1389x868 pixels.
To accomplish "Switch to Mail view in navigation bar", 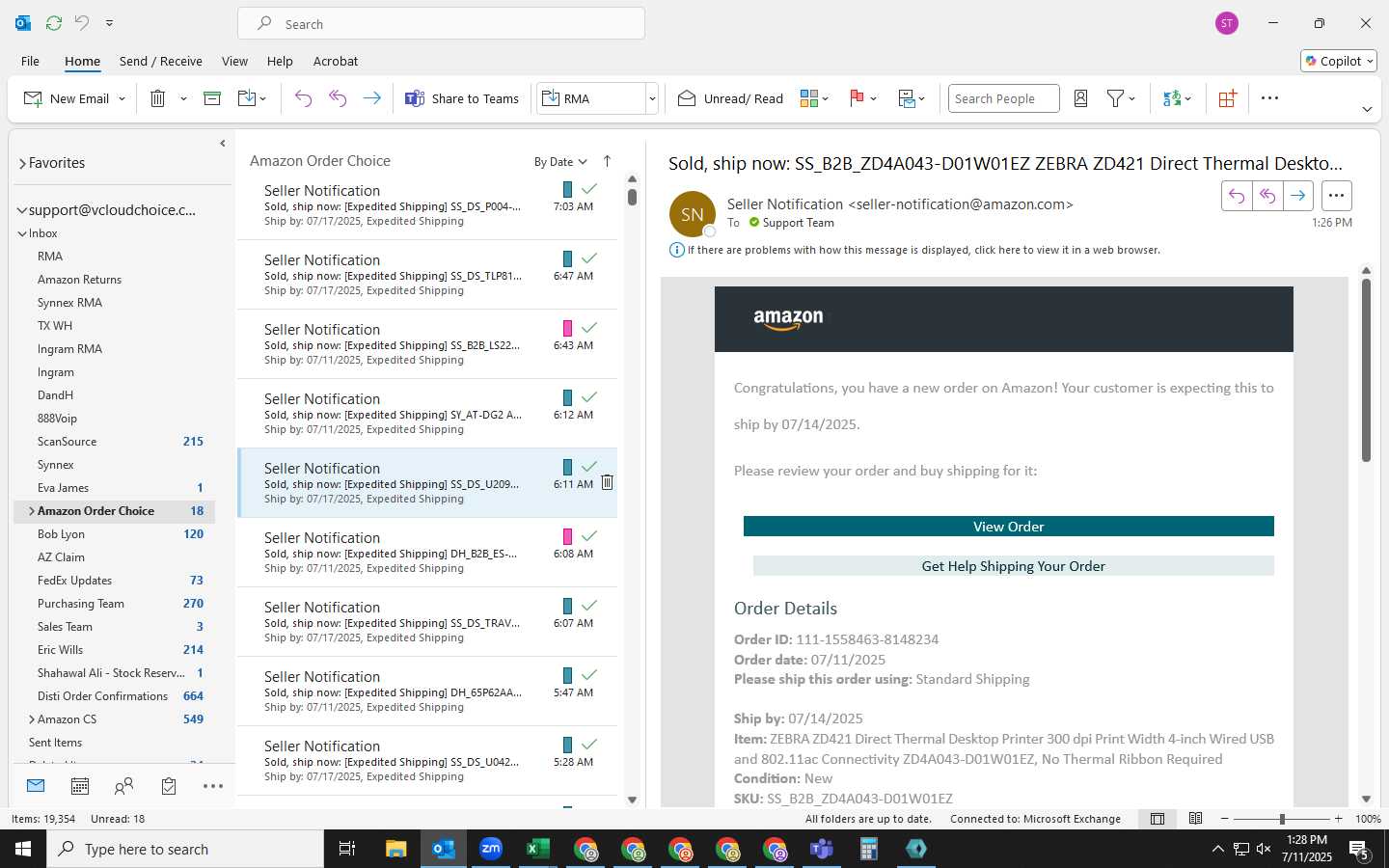I will pyautogui.click(x=36, y=786).
